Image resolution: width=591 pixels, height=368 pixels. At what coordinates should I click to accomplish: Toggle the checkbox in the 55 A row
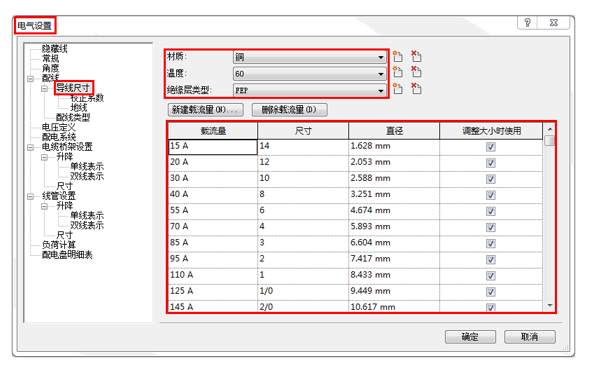pyautogui.click(x=491, y=212)
